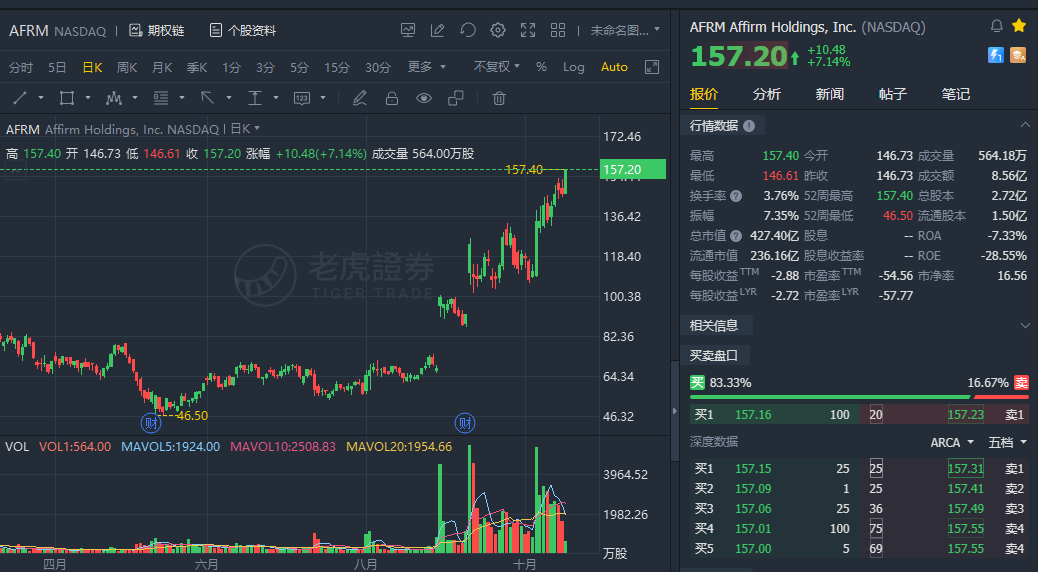
Task: Open chart settings gear
Action: 498,30
